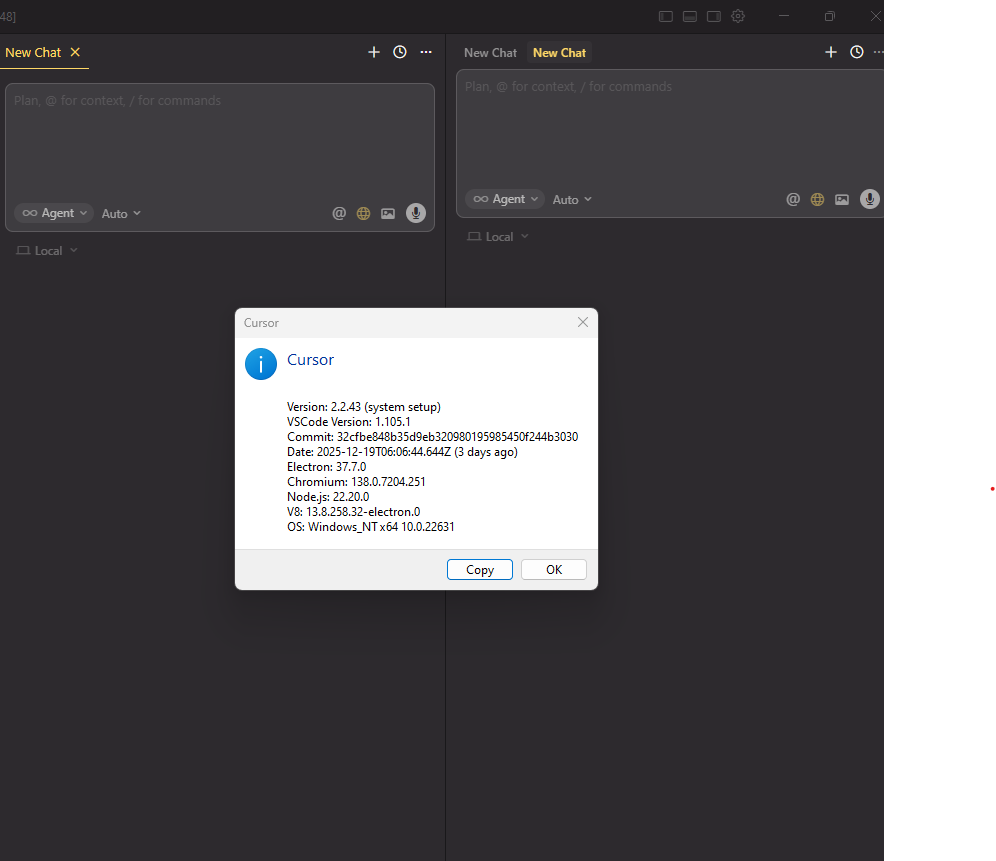Screen dimensions: 996x861
Task: Click the 'Electron: 37.7.0' line
Action: [x=326, y=467]
